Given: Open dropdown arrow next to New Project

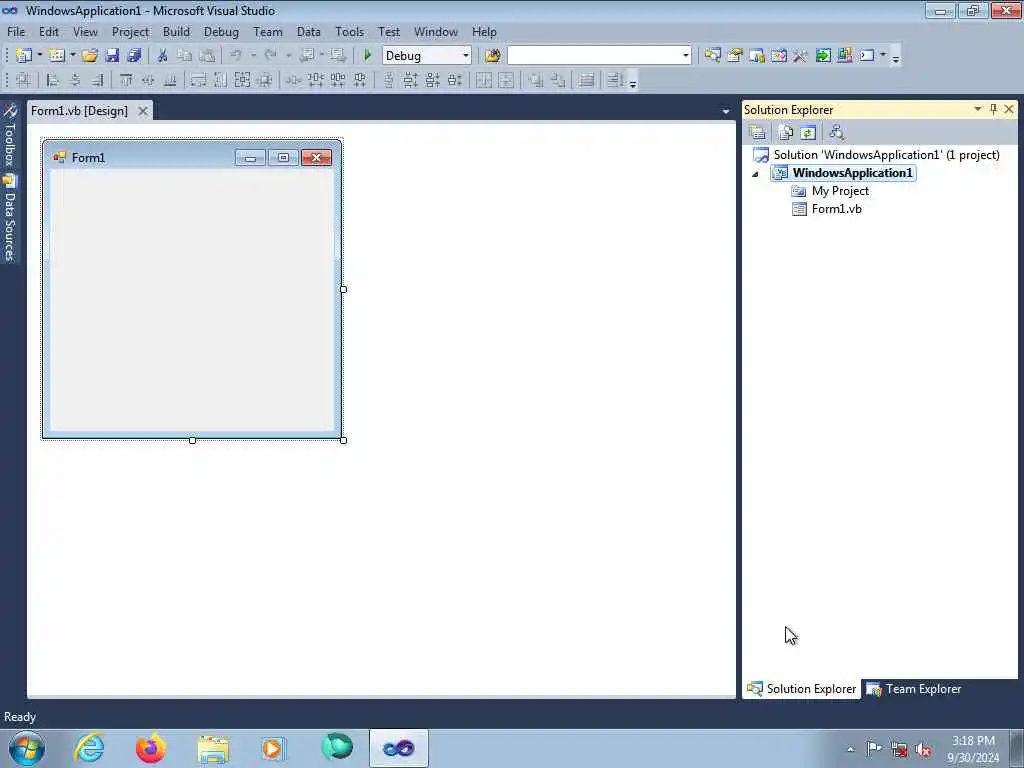Looking at the screenshot, I should point(39,56).
